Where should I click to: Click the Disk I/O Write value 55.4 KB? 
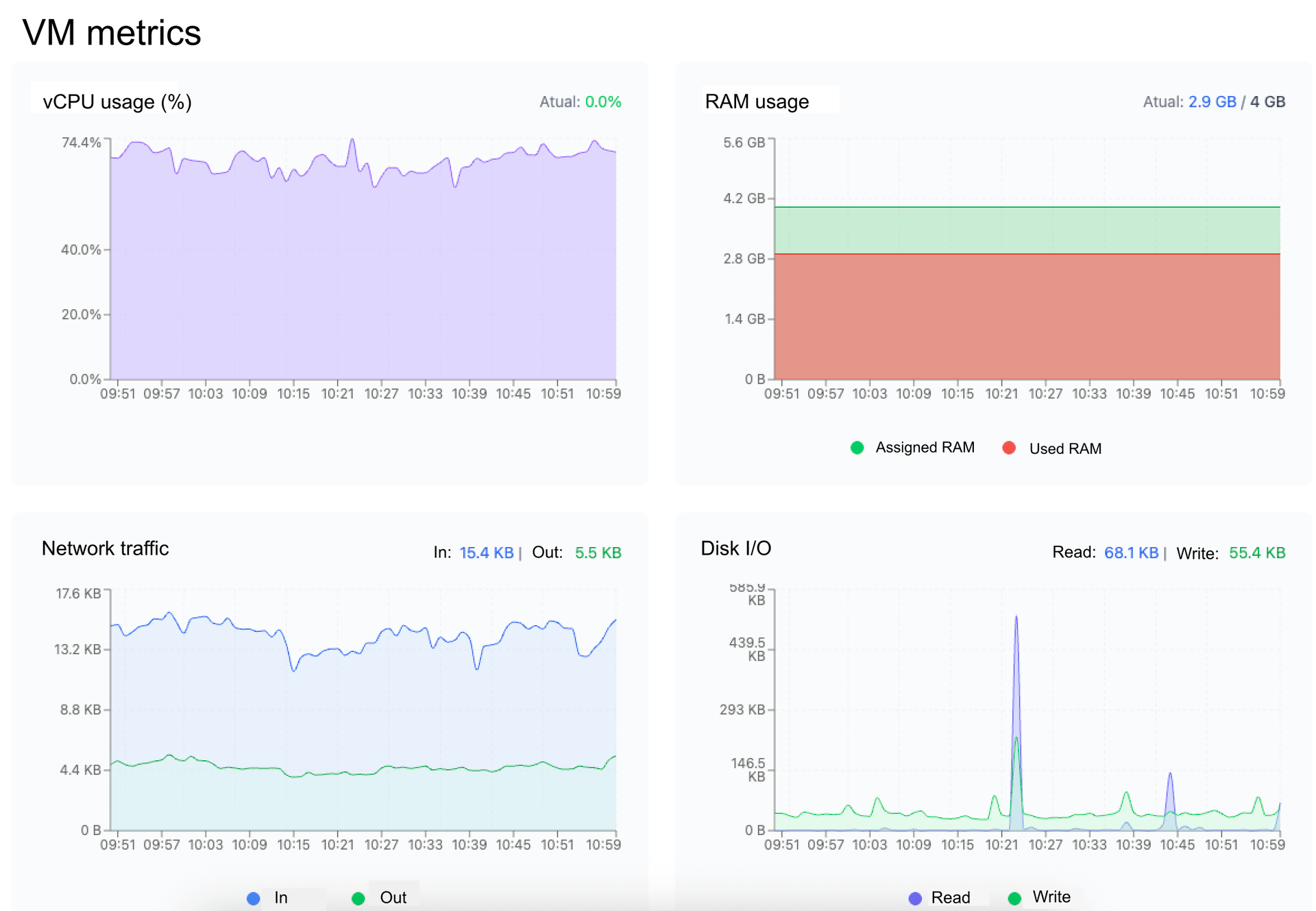[x=1256, y=552]
